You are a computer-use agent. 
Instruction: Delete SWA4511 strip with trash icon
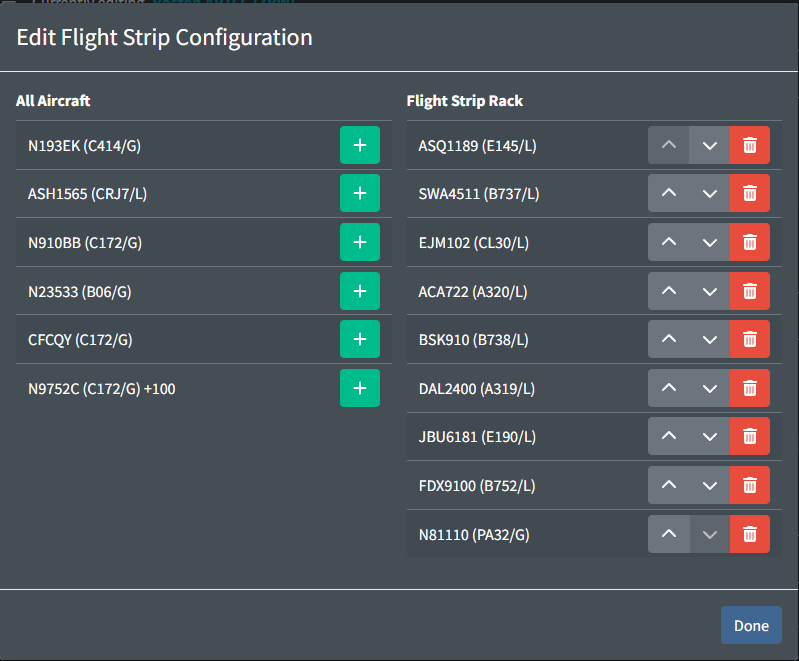coord(750,193)
